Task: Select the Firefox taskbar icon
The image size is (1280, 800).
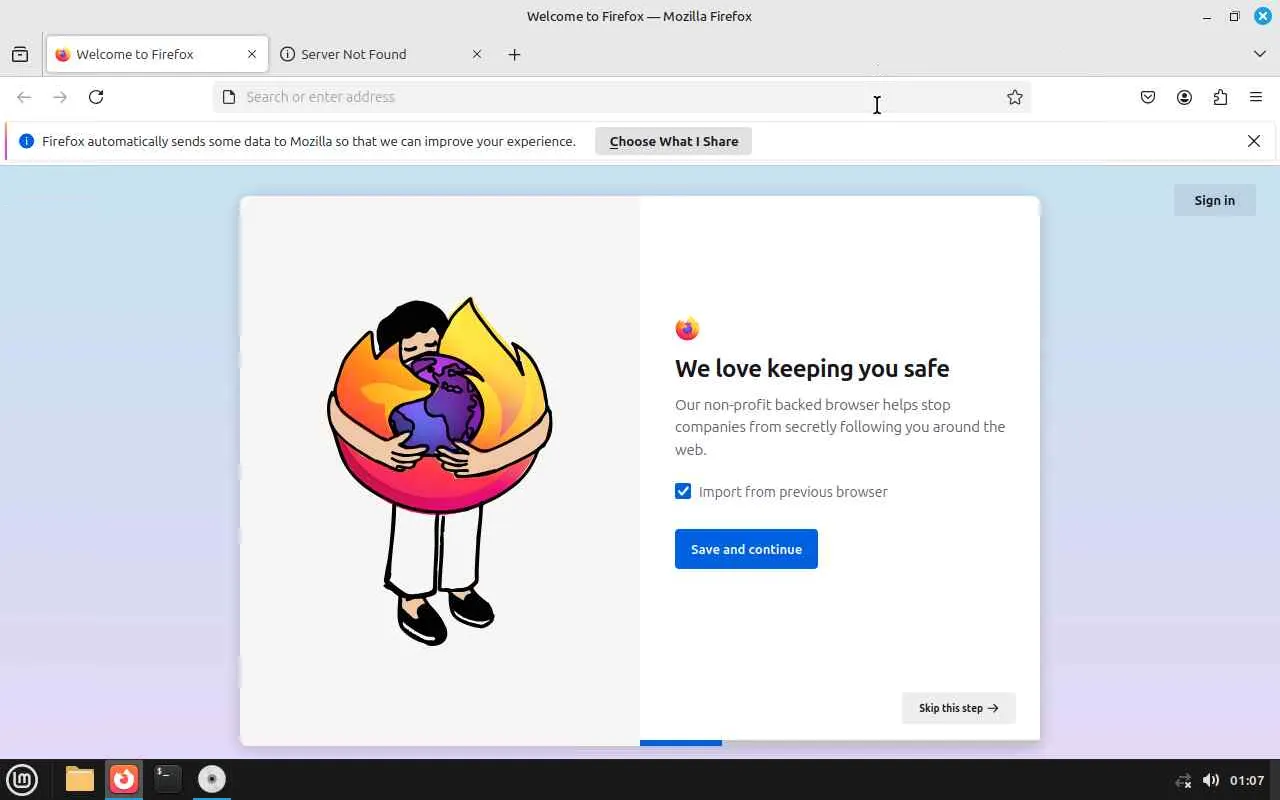Action: (124, 779)
